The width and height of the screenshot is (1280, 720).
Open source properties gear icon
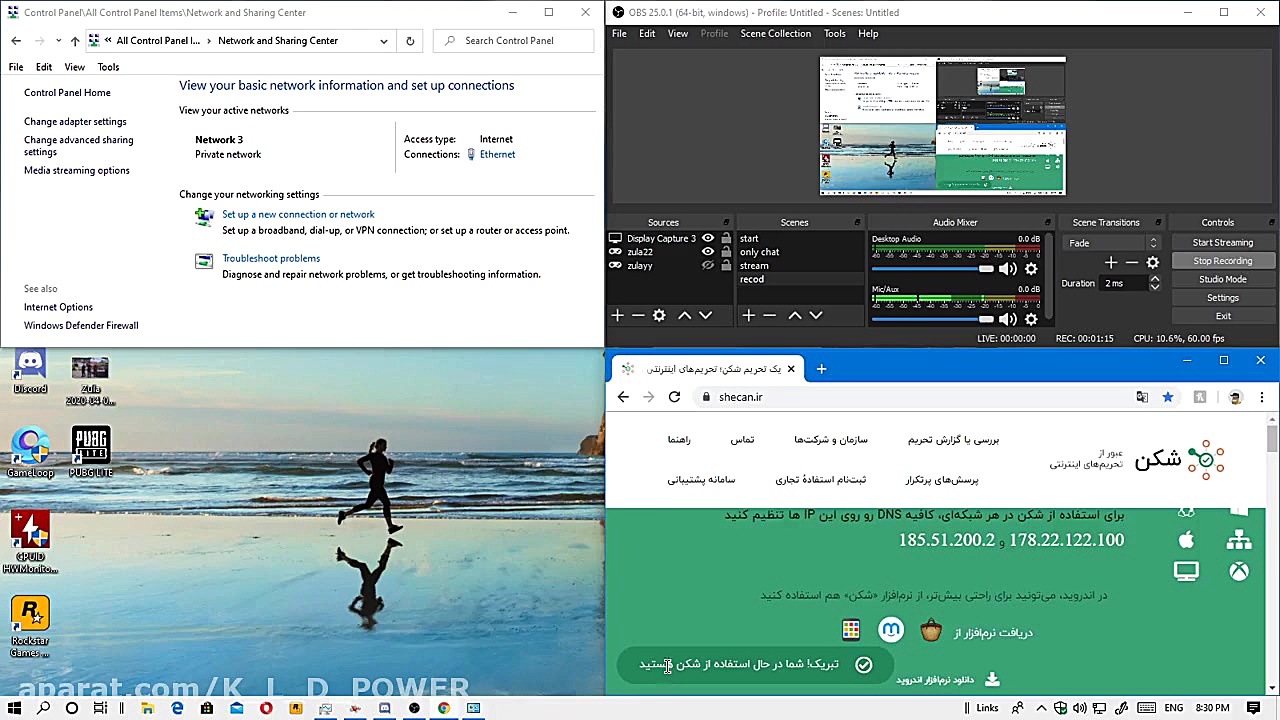[659, 315]
